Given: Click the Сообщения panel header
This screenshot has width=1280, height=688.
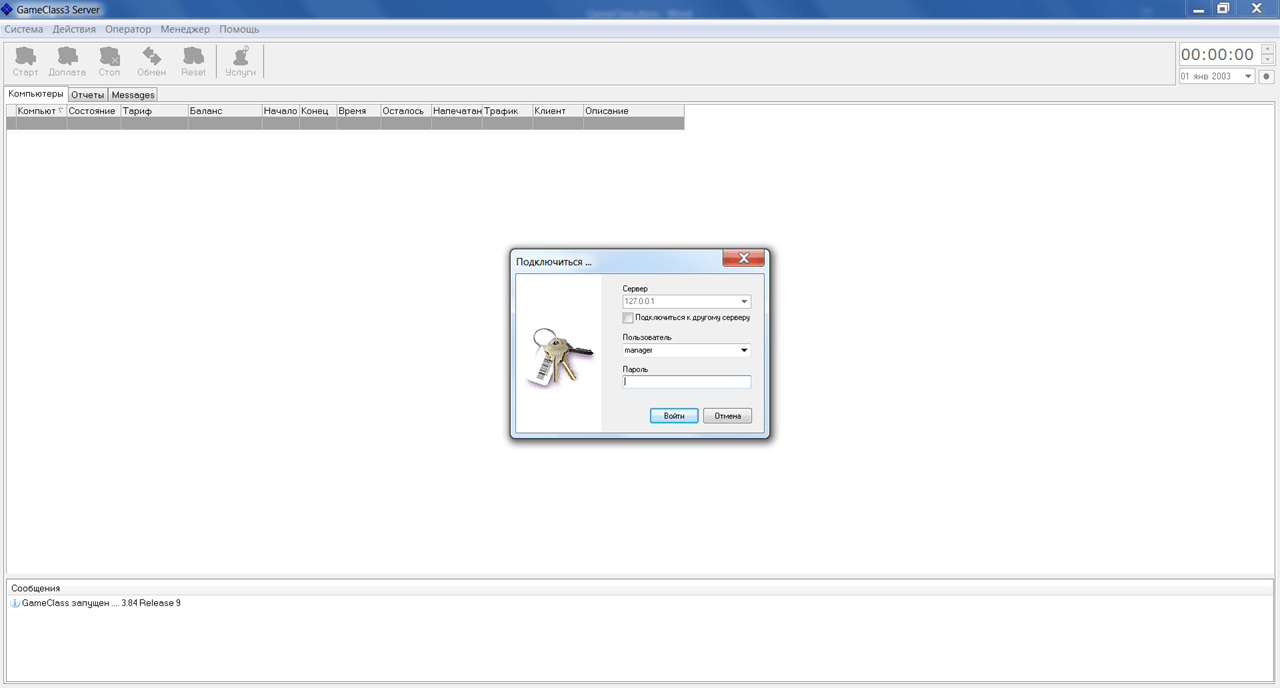Looking at the screenshot, I should (640, 588).
